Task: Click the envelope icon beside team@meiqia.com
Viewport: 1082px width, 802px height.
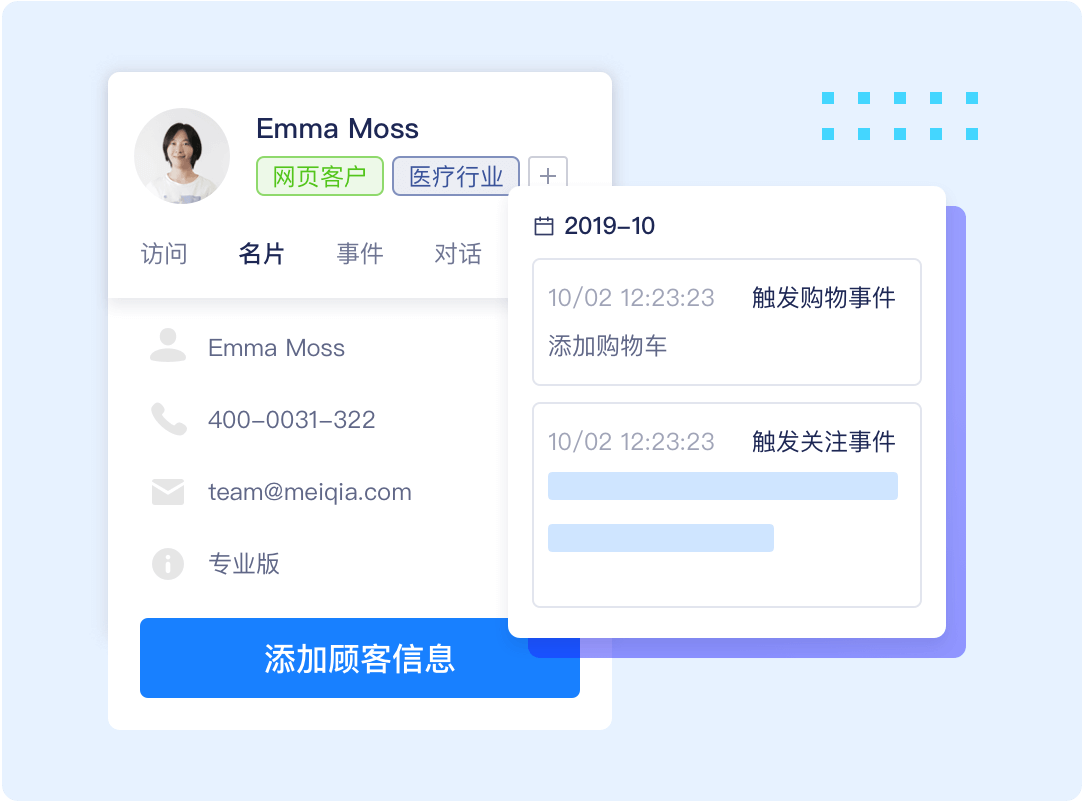Action: (170, 492)
